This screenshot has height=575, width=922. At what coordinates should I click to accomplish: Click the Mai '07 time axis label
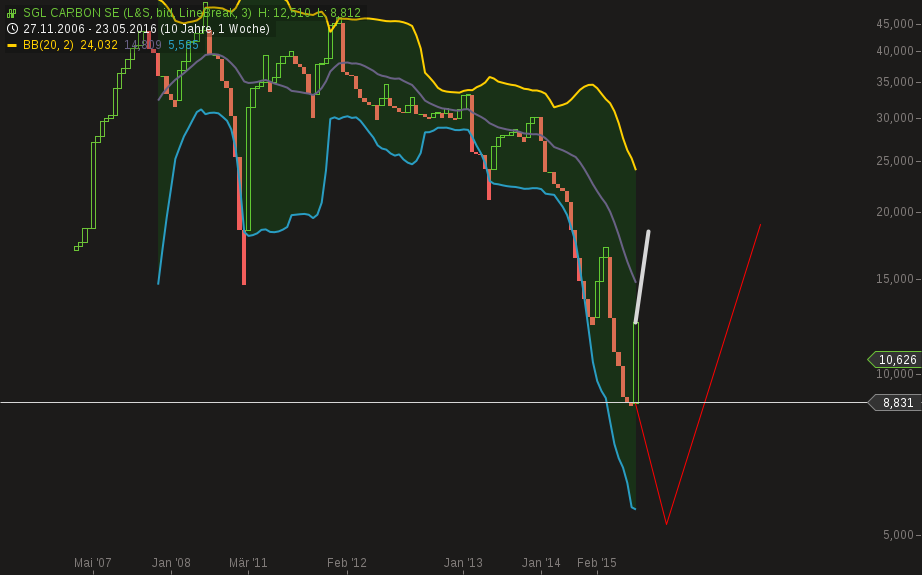click(x=93, y=563)
